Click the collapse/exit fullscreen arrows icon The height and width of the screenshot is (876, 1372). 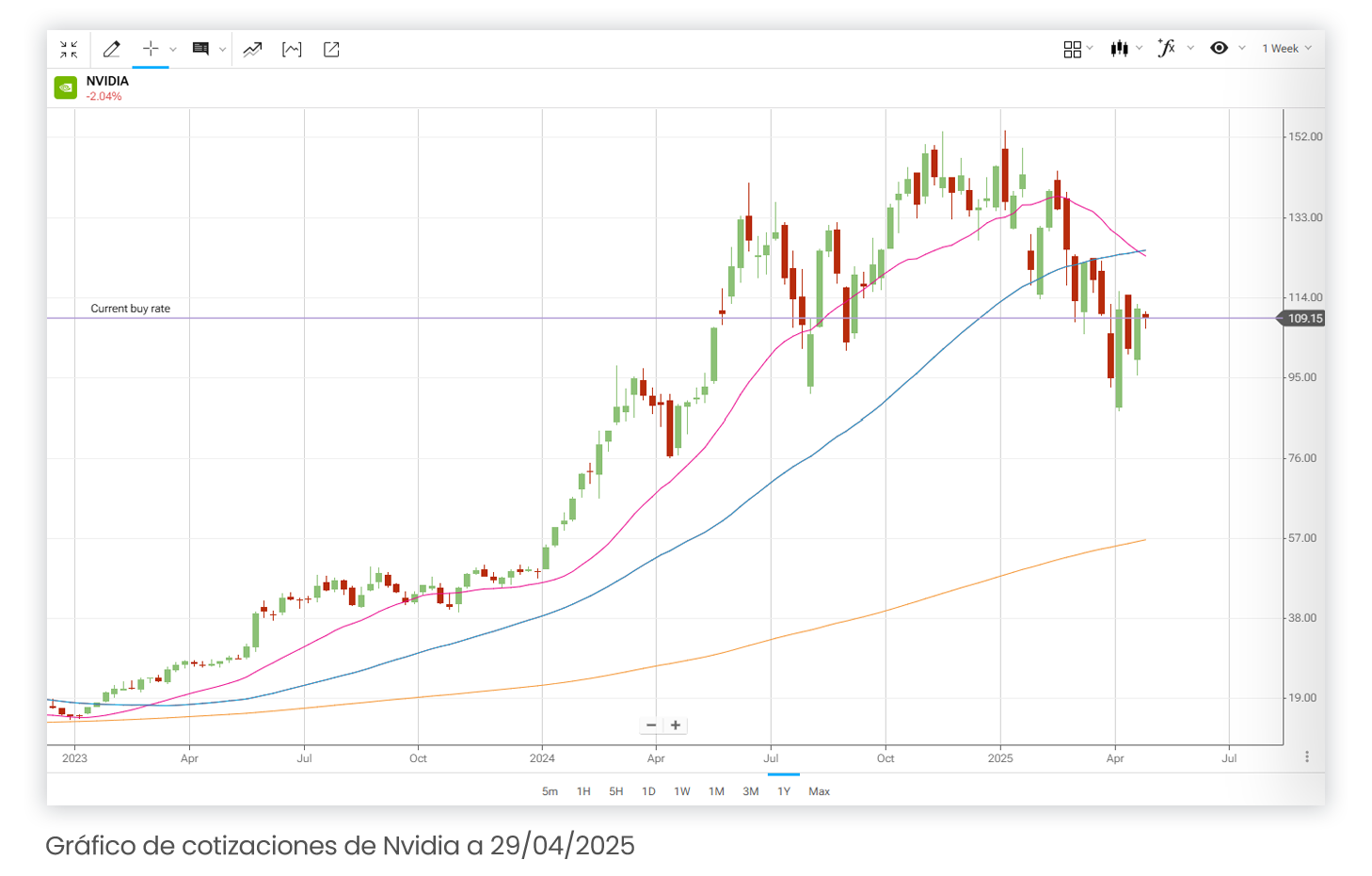pos(69,50)
